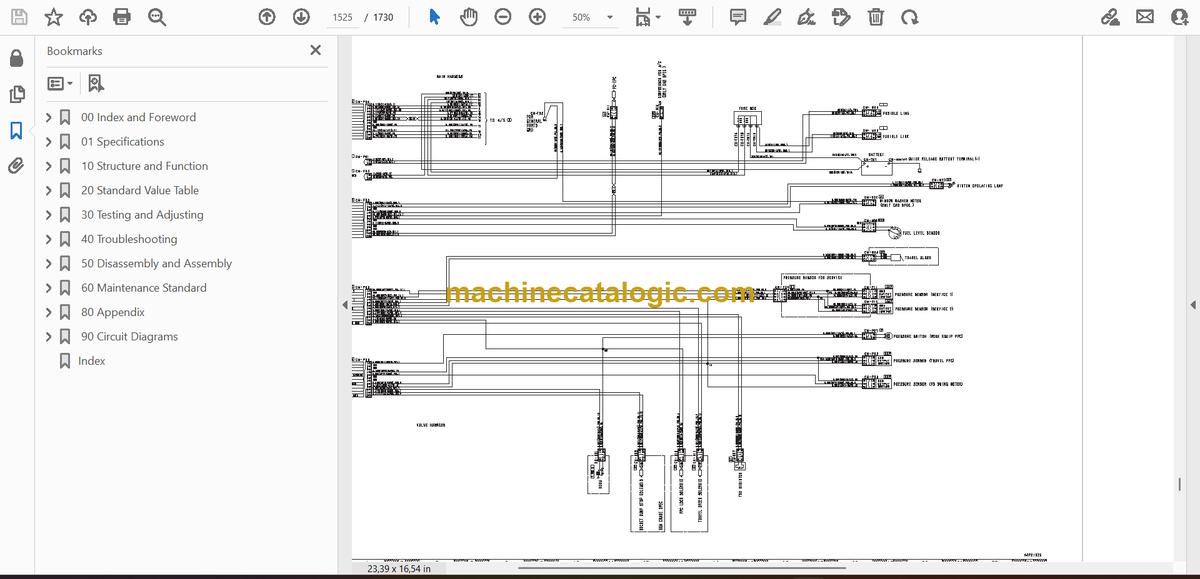Expand the 90 Circuit Diagrams bookmark

[48, 336]
